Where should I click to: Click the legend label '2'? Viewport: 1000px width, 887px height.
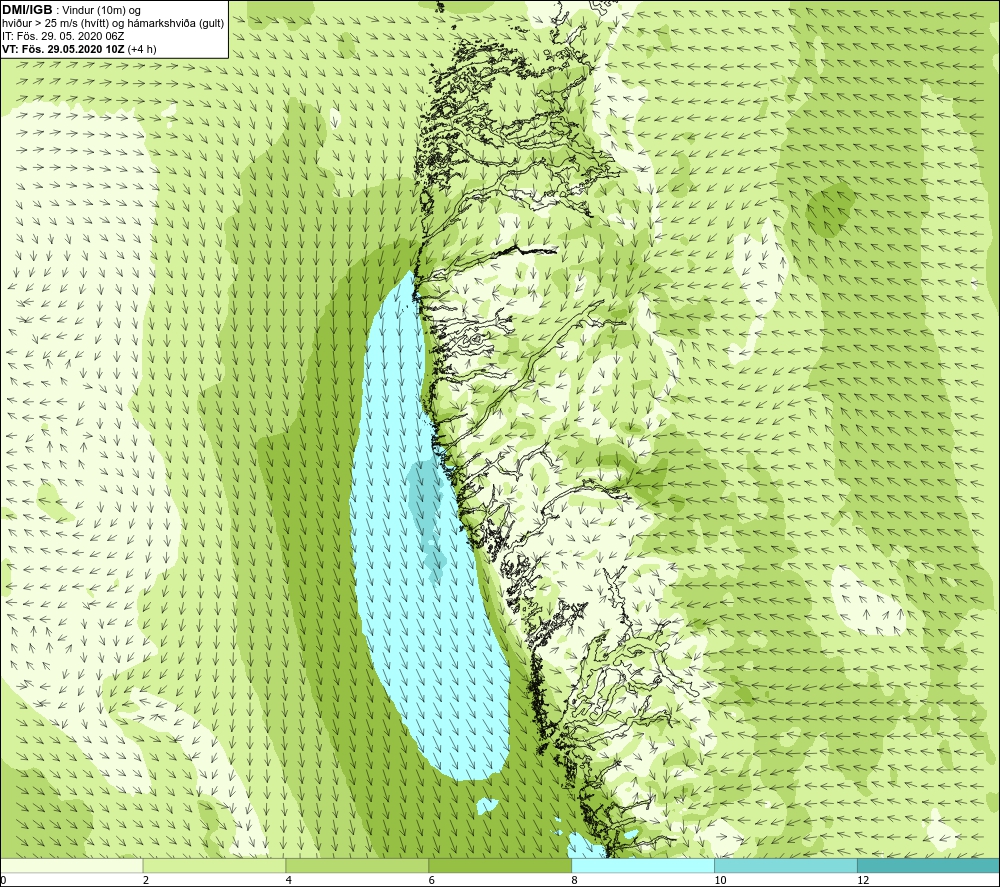(x=146, y=880)
